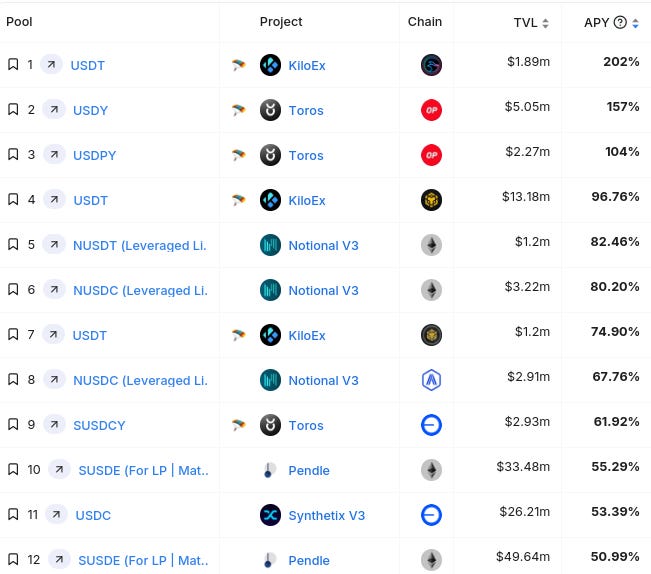651x574 pixels.
Task: Open external link arrow for row 8 NUSDC
Action: coord(54,379)
